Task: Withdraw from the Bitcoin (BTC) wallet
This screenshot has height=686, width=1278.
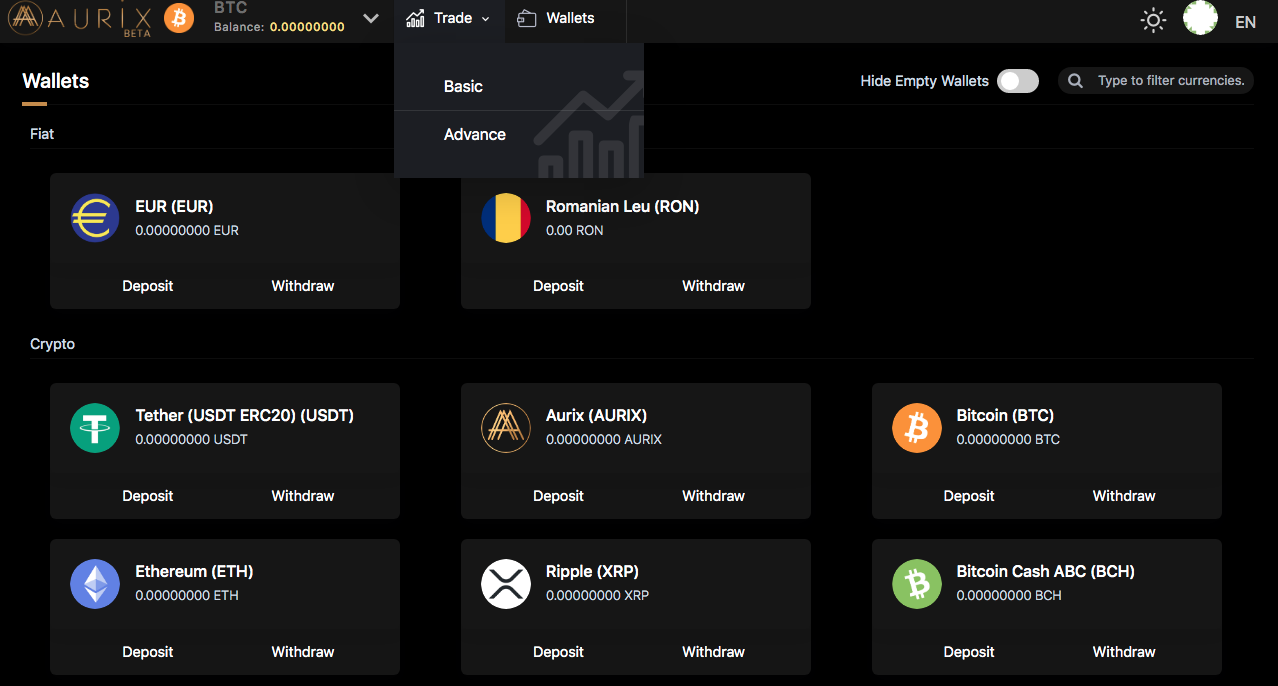Action: click(x=1124, y=496)
